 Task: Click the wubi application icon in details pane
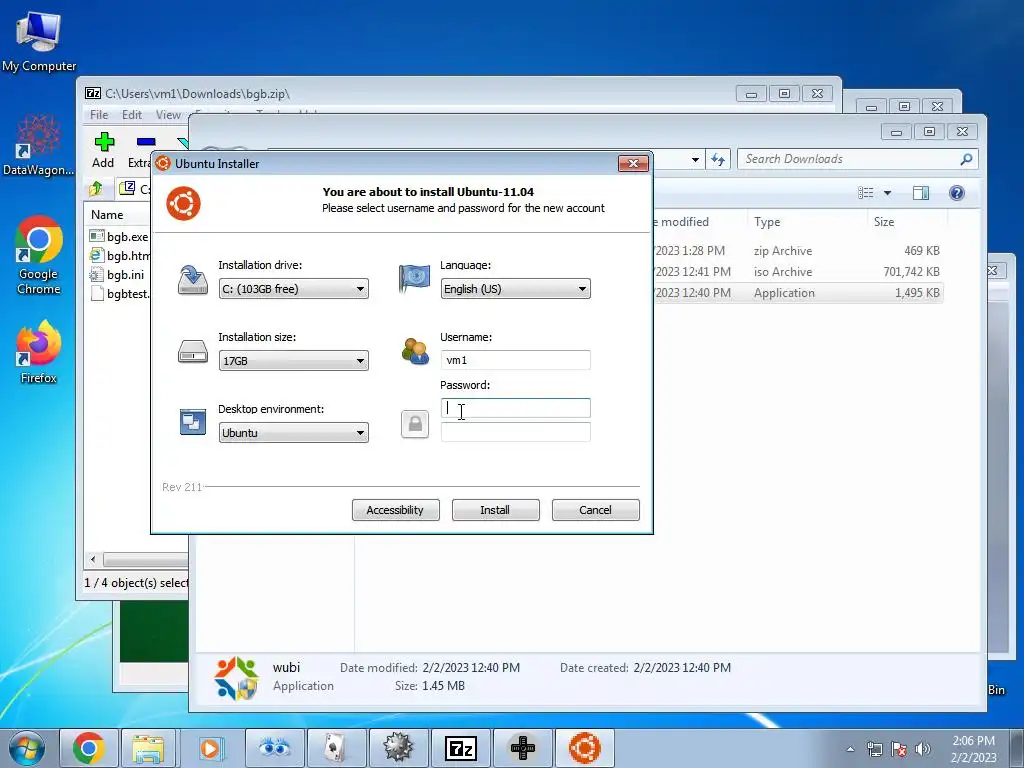coord(236,678)
